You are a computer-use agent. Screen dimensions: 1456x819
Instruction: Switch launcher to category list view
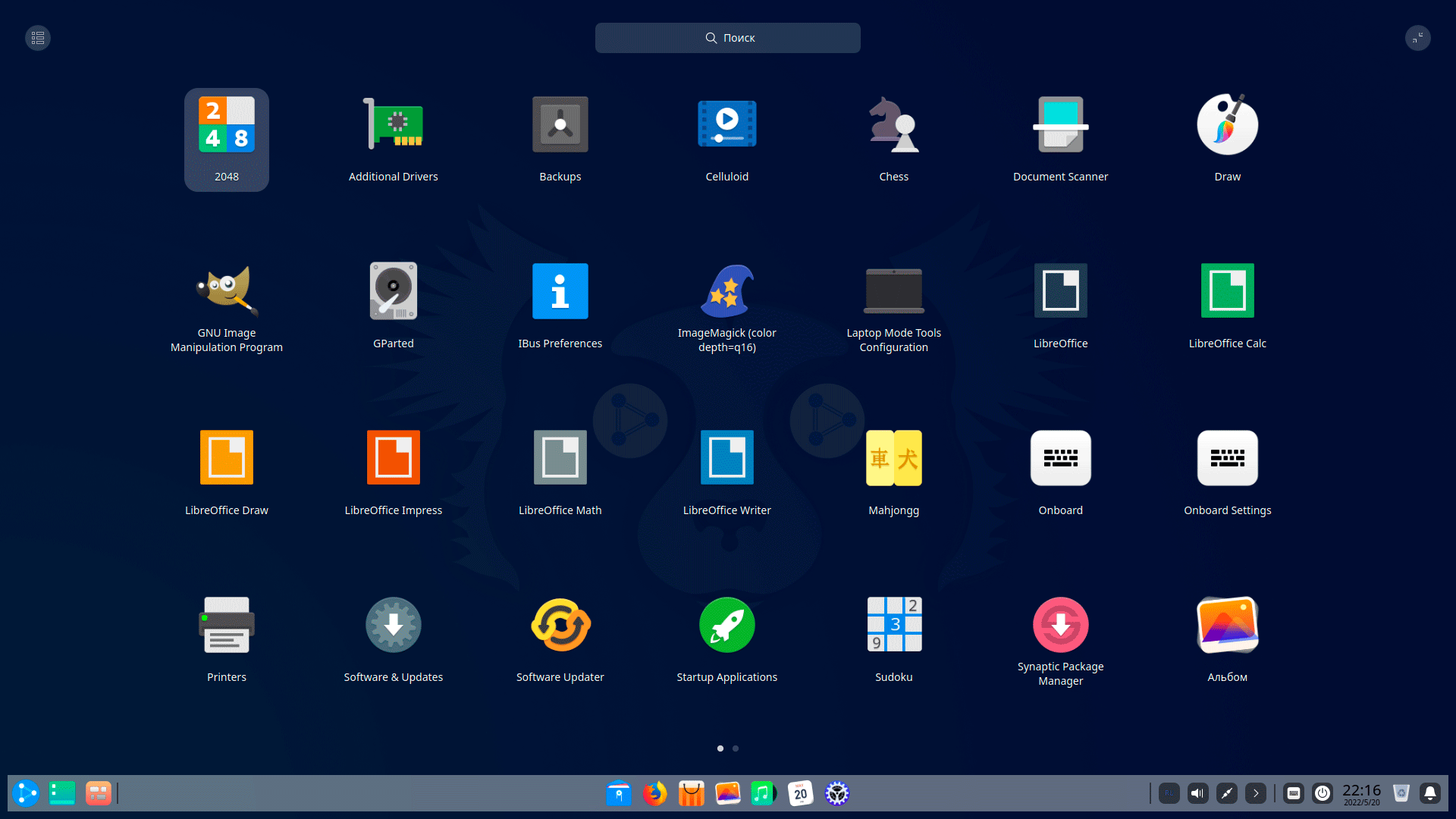[x=38, y=38]
